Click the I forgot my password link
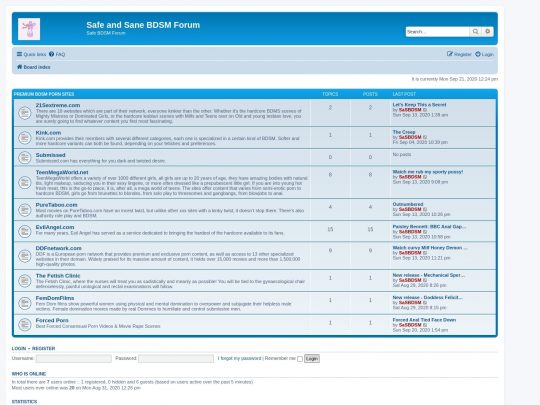The image size is (540, 405). pos(239,358)
